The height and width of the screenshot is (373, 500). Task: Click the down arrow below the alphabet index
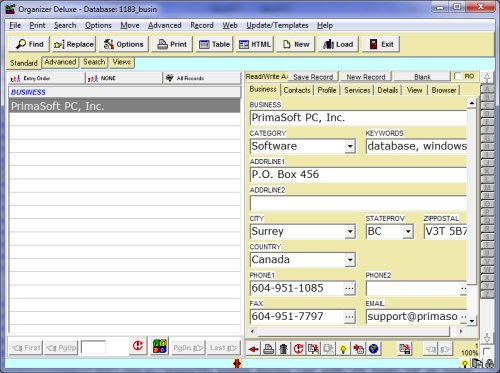pos(487,337)
